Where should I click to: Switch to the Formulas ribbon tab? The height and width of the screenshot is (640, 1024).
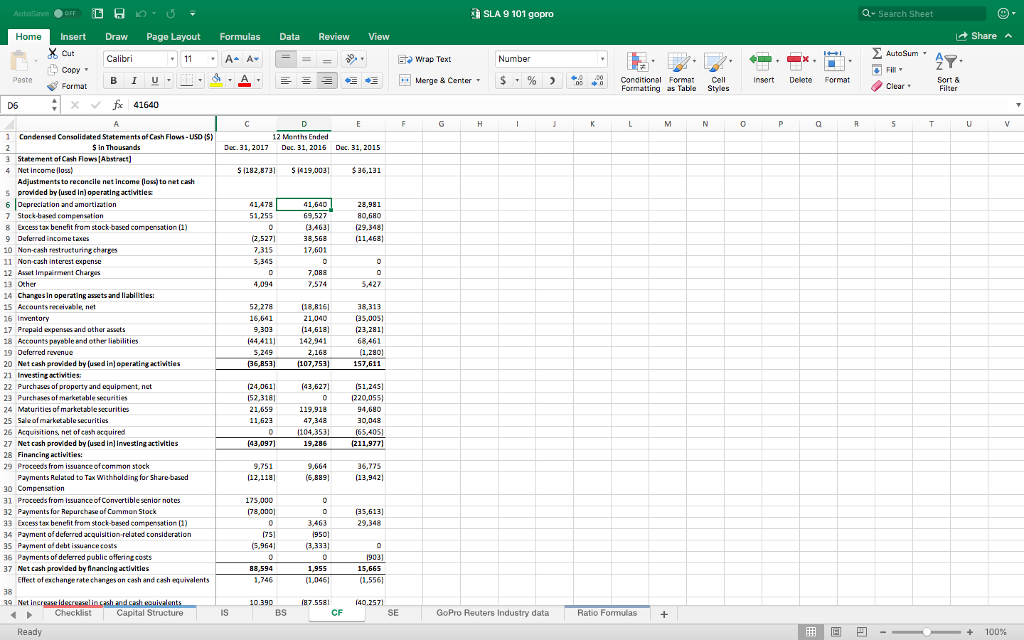(240, 35)
